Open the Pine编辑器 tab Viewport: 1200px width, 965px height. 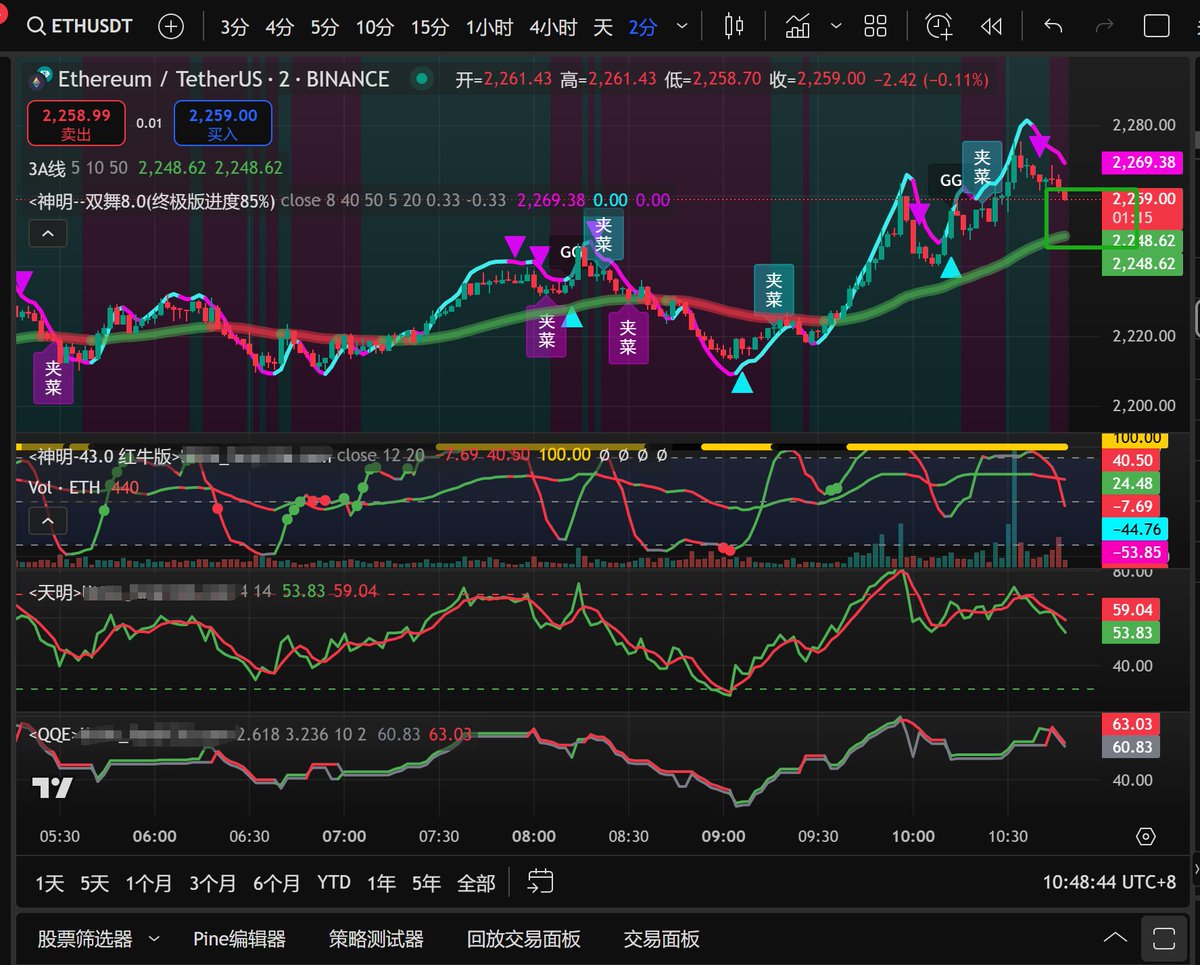[239, 939]
